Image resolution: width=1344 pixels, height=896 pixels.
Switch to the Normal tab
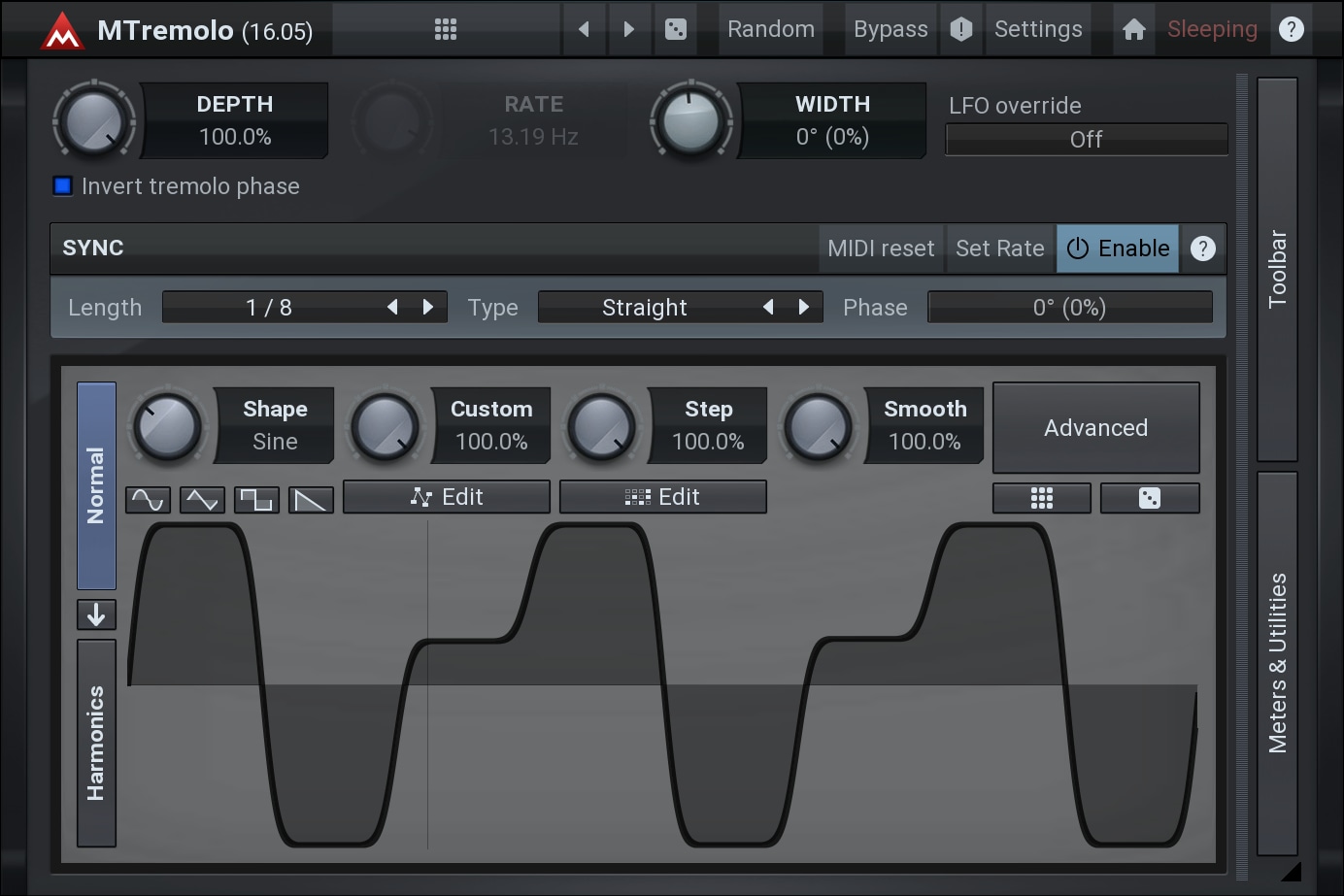point(96,485)
